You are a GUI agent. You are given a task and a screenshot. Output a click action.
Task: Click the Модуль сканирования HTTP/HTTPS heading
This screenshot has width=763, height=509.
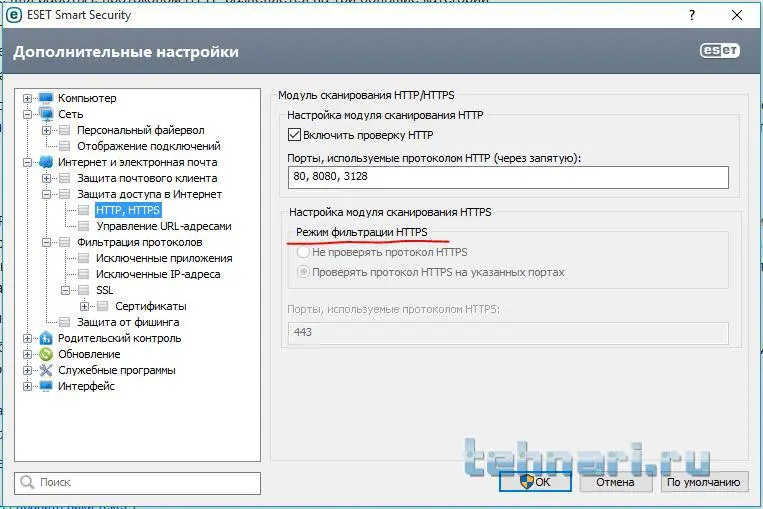tap(366, 95)
